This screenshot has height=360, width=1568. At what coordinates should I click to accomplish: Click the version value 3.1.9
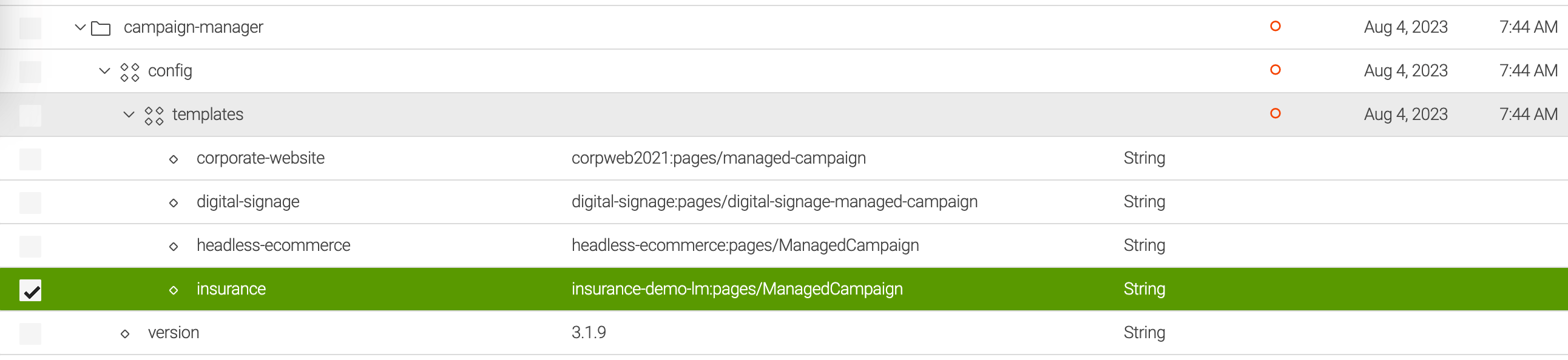(589, 333)
